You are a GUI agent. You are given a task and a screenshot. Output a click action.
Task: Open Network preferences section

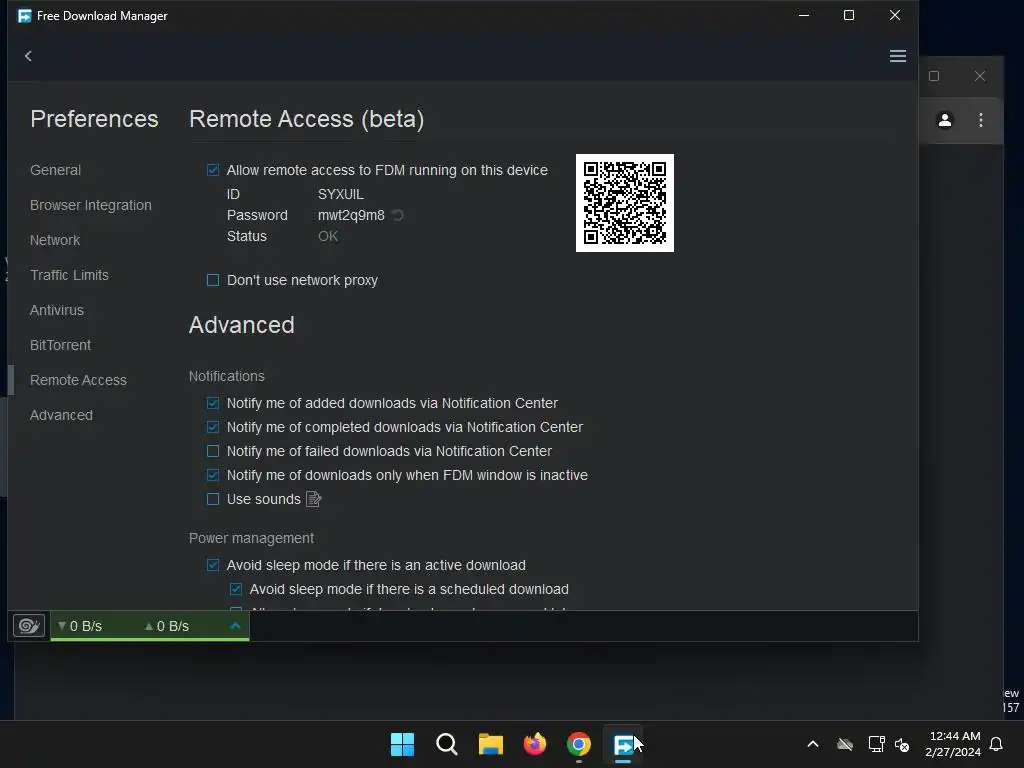tap(55, 240)
